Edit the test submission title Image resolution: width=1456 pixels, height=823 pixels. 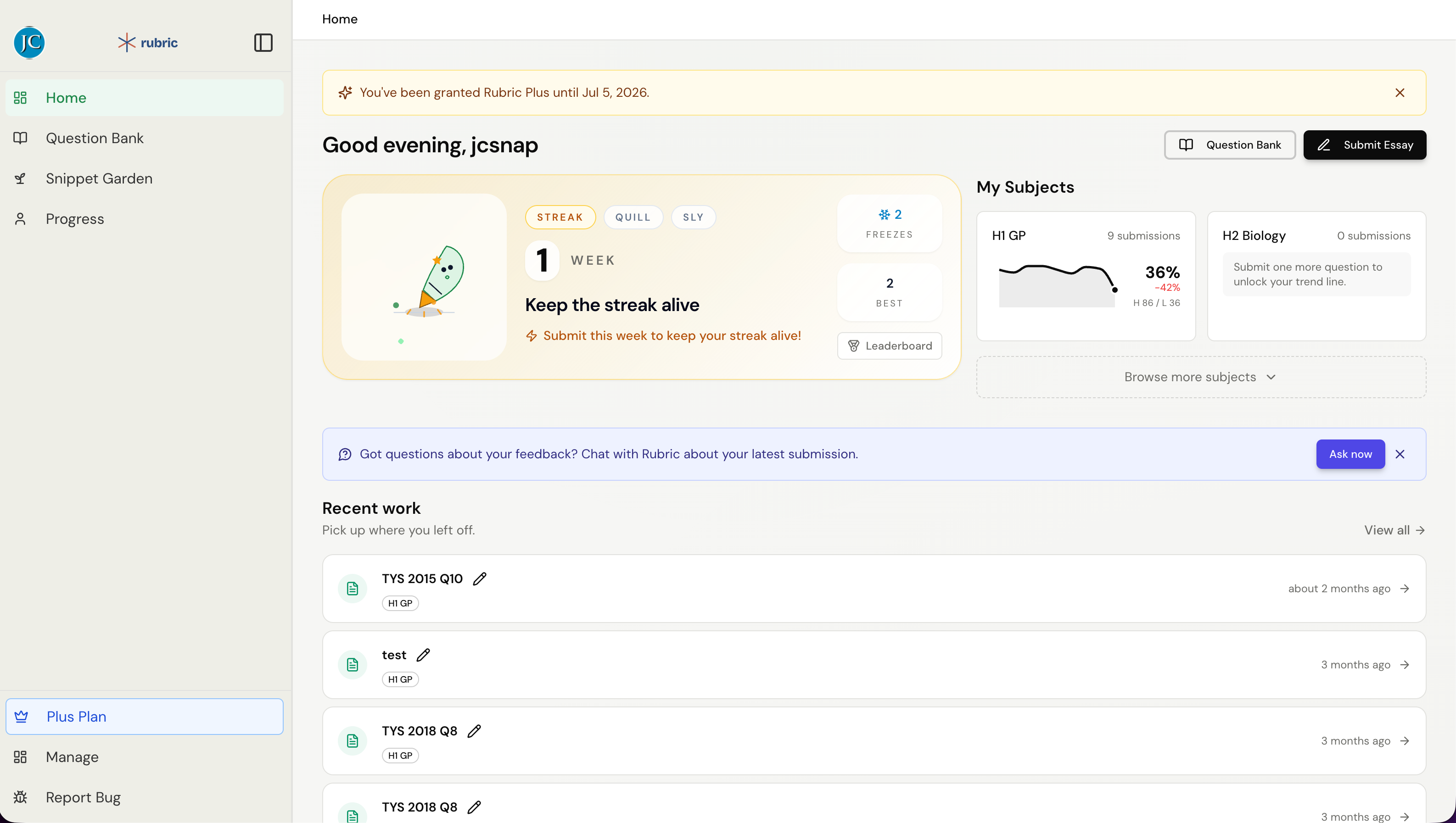pos(423,655)
